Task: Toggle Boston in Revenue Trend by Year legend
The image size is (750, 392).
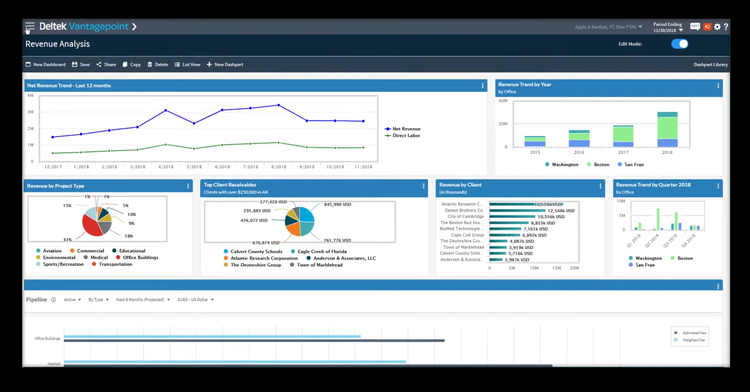Action: [598, 164]
